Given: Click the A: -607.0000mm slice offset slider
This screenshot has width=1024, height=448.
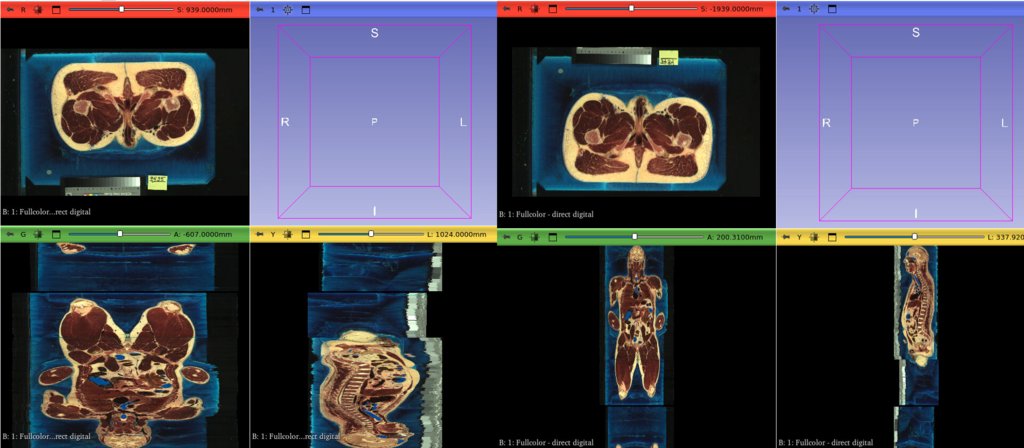Looking at the screenshot, I should click(120, 233).
